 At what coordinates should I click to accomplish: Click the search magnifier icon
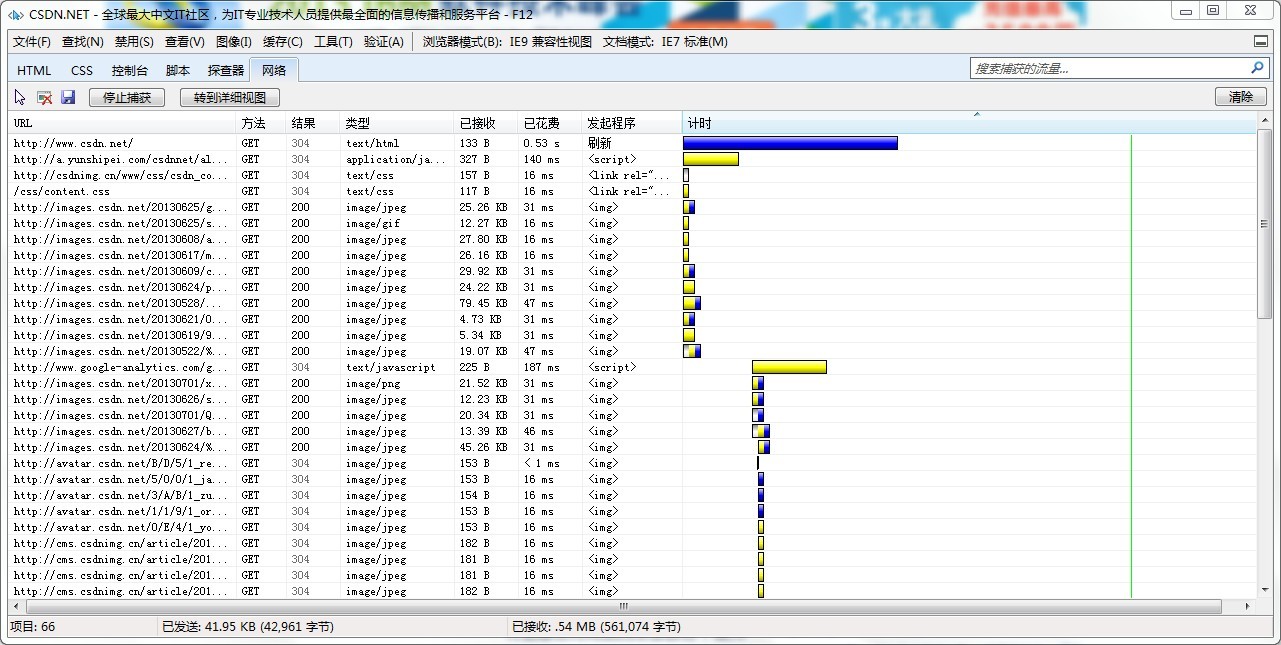1257,68
